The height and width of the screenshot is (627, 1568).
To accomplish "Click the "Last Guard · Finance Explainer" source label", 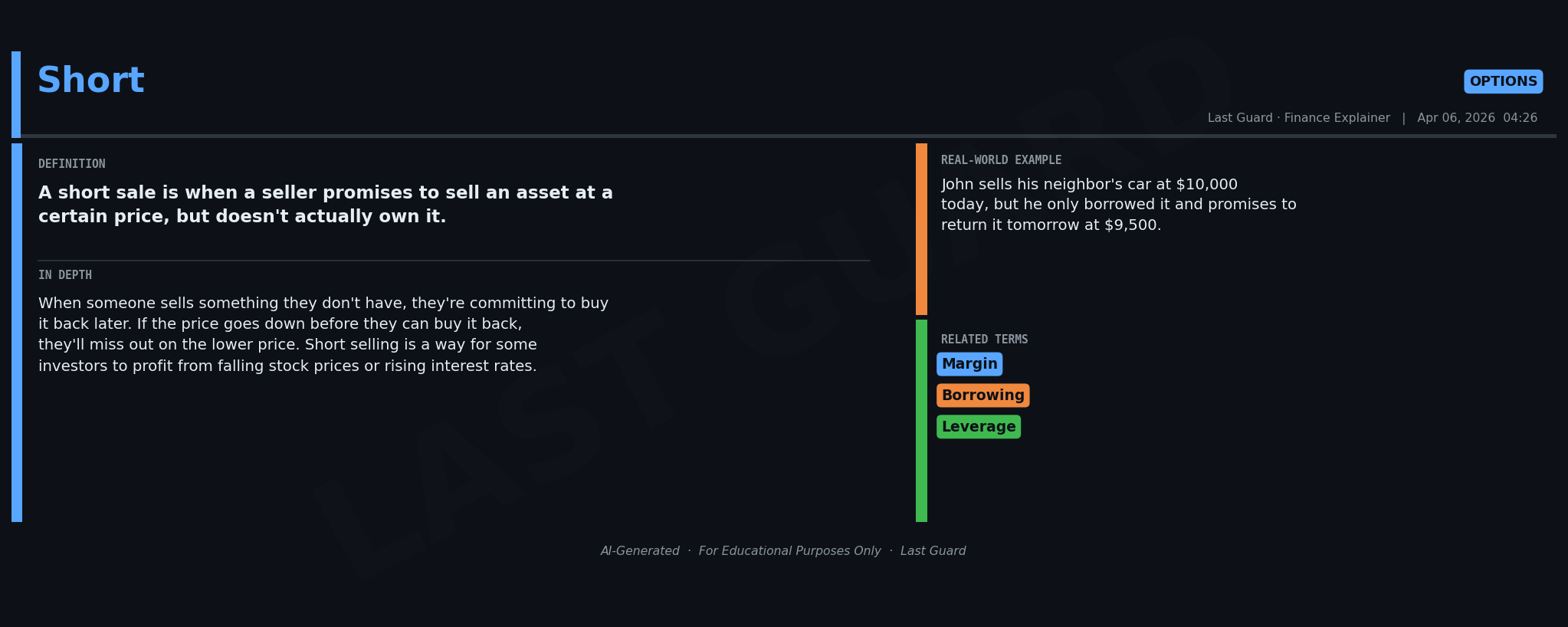I will coord(1298,118).
